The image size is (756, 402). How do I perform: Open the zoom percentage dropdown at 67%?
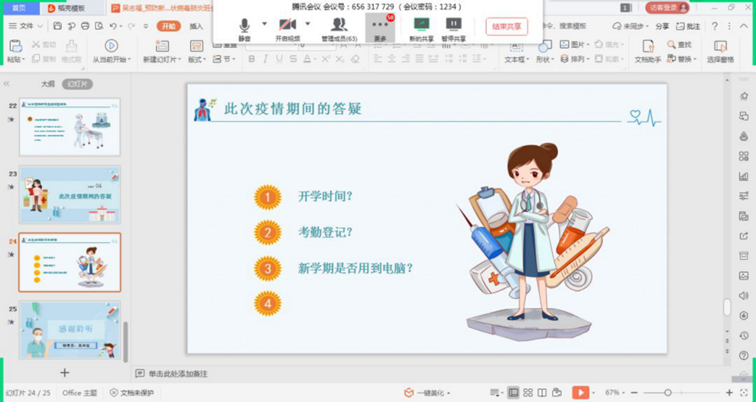[x=614, y=393]
